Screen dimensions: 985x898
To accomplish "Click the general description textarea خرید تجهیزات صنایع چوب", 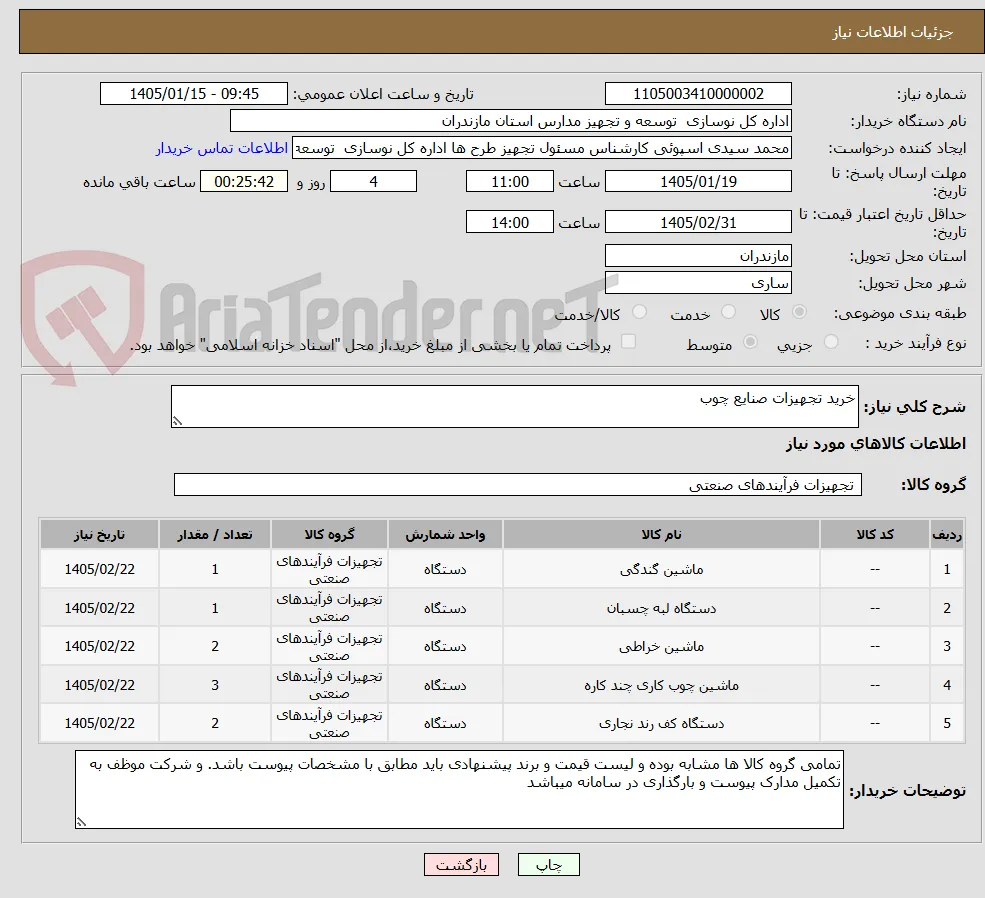I will pyautogui.click(x=514, y=406).
